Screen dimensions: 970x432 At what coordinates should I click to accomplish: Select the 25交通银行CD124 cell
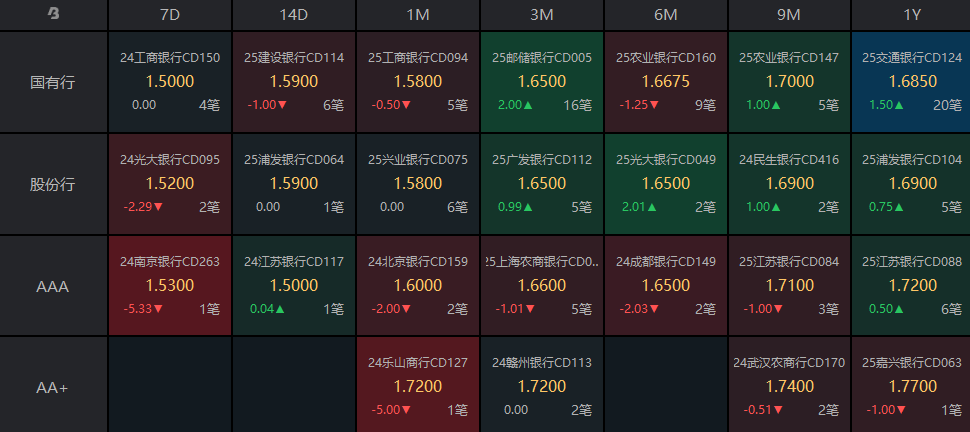click(911, 82)
